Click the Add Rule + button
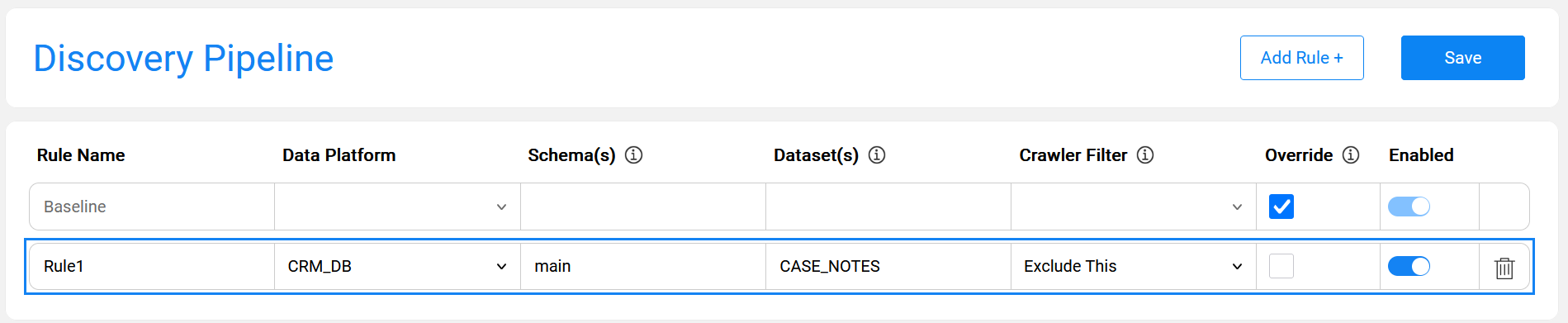 [1302, 58]
